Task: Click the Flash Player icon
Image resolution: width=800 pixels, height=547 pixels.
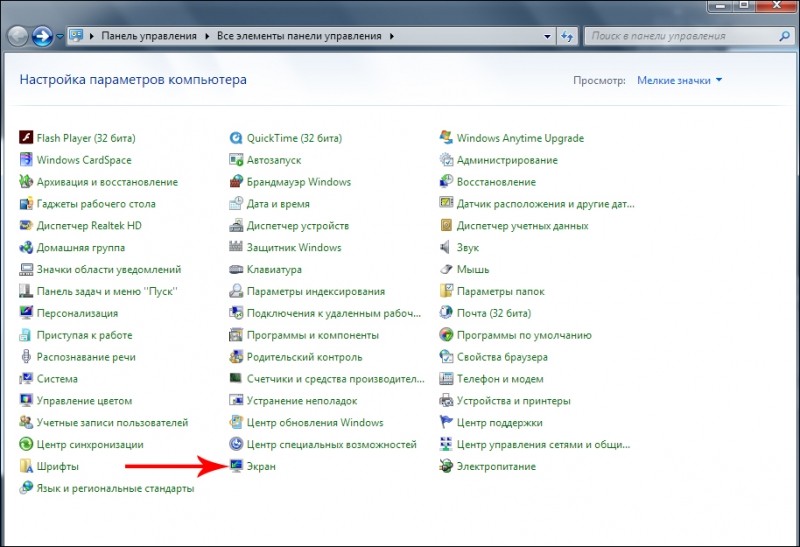Action: 26,138
